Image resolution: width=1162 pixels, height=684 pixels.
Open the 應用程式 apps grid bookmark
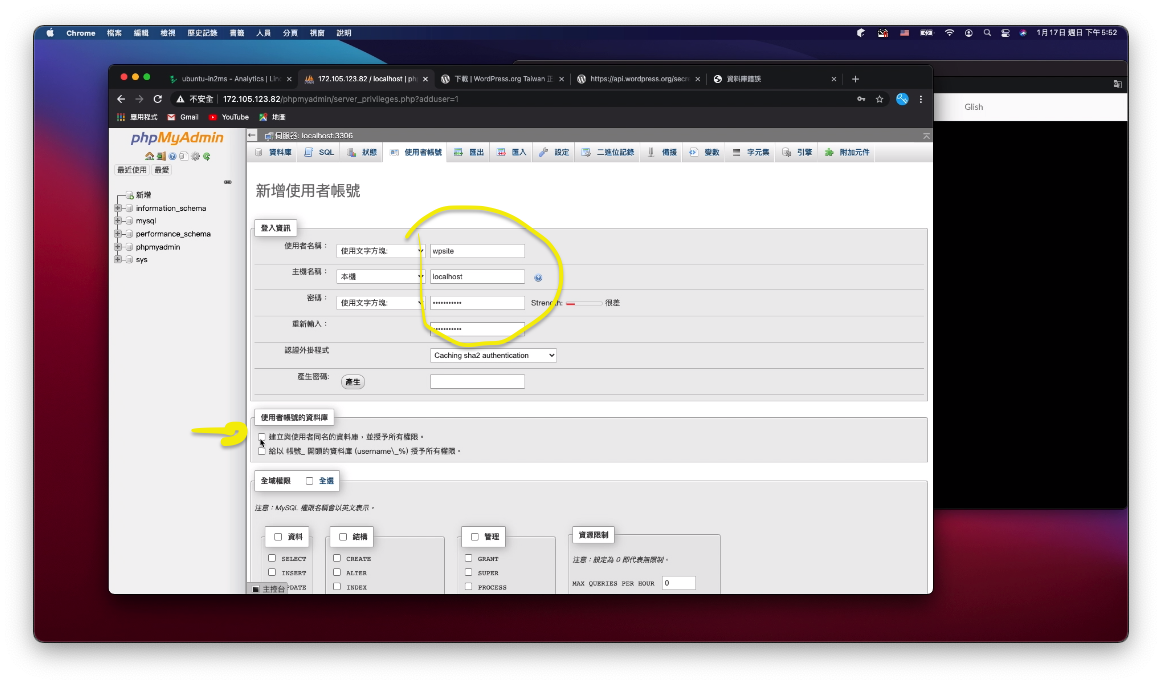click(137, 117)
